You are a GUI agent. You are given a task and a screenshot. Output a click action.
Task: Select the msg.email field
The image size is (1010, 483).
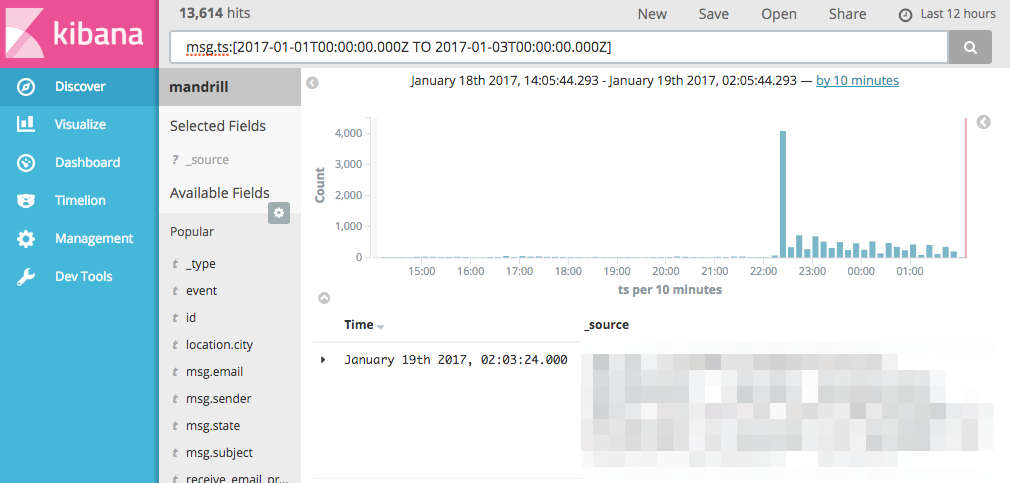(x=214, y=372)
